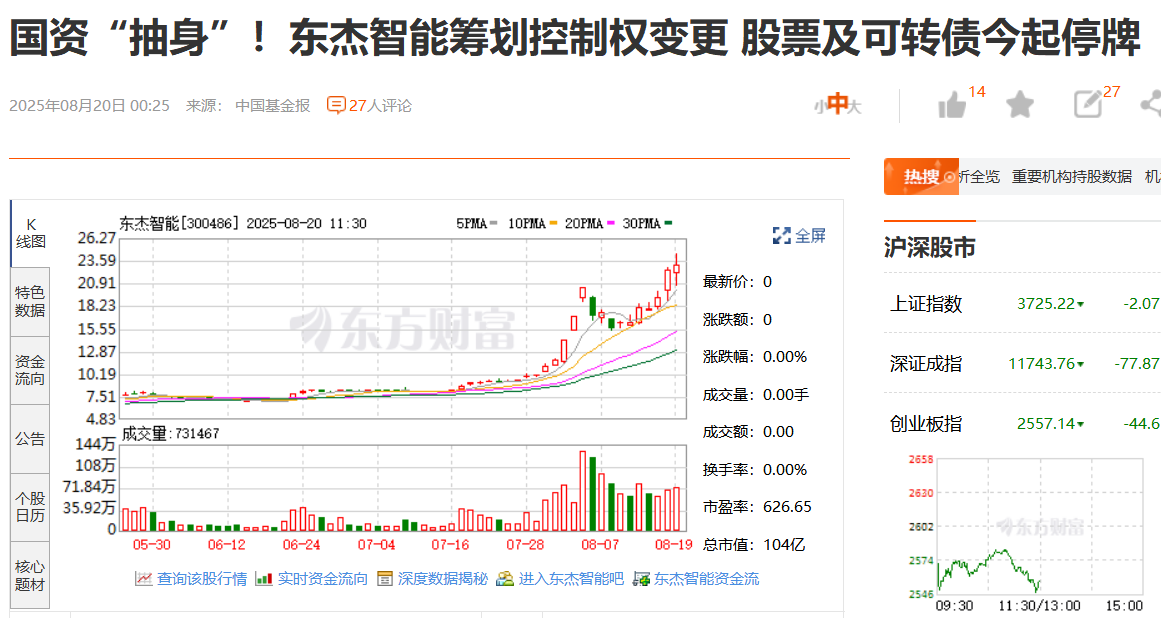Open 创业板指 index link
The width and height of the screenshot is (1161, 618).
coord(926,423)
